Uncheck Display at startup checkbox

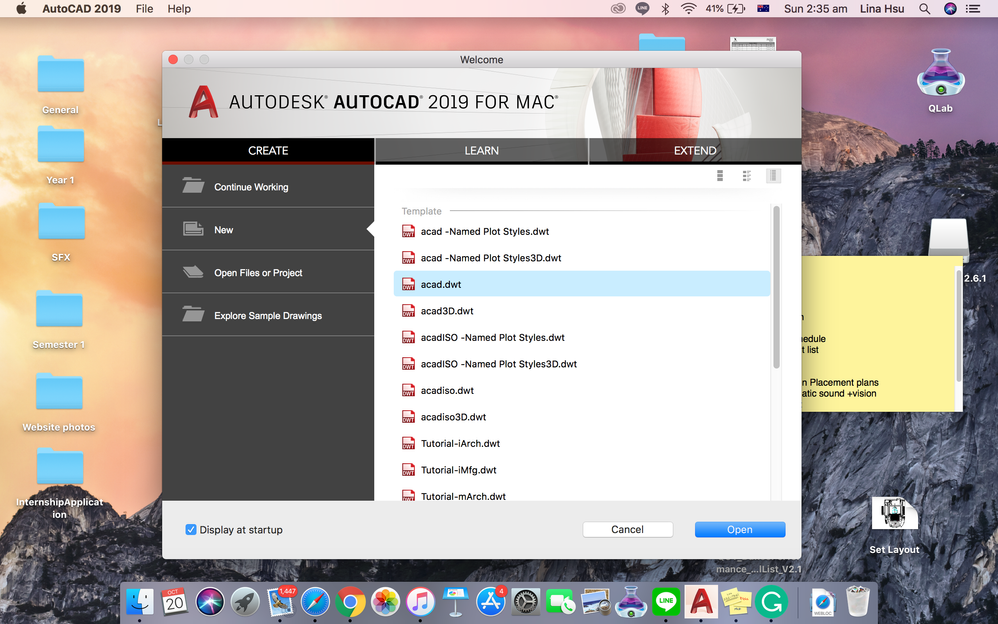pyautogui.click(x=190, y=529)
